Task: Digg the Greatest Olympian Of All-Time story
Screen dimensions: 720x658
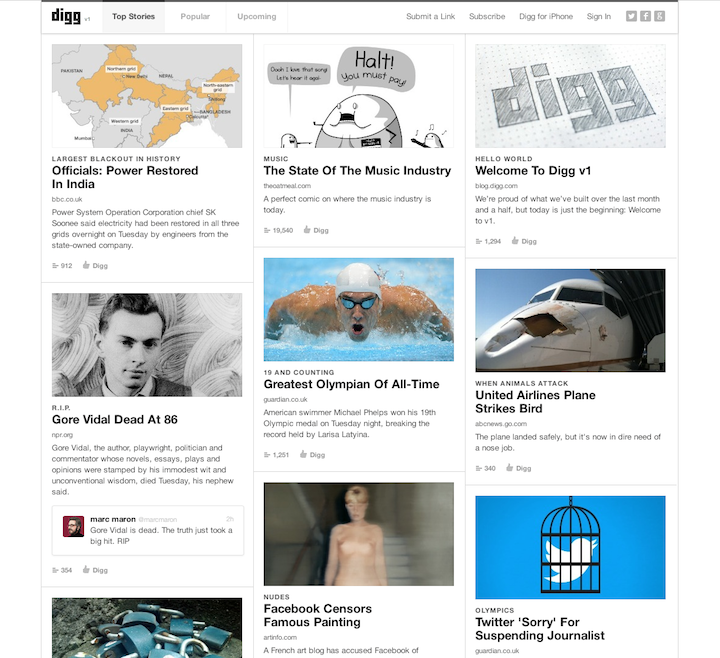Action: 312,455
